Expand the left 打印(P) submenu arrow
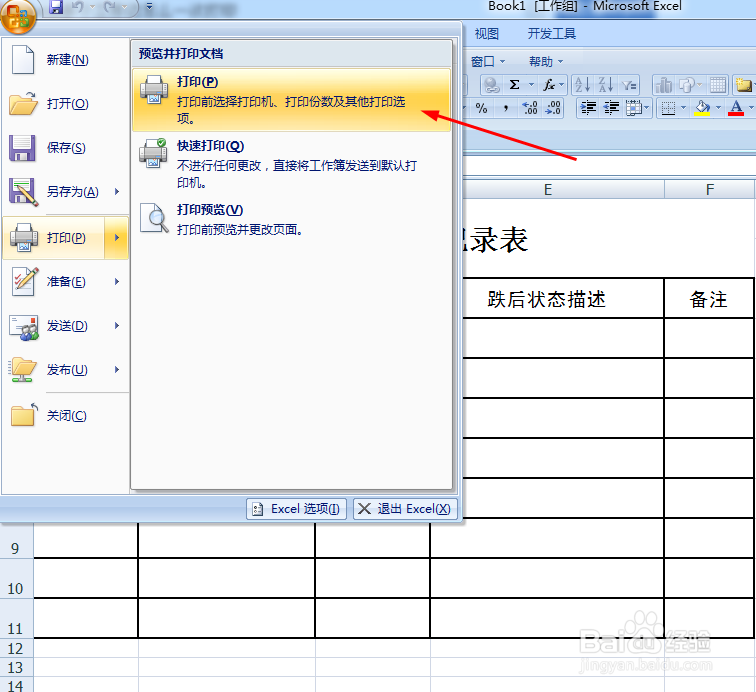756x692 pixels. click(x=117, y=238)
